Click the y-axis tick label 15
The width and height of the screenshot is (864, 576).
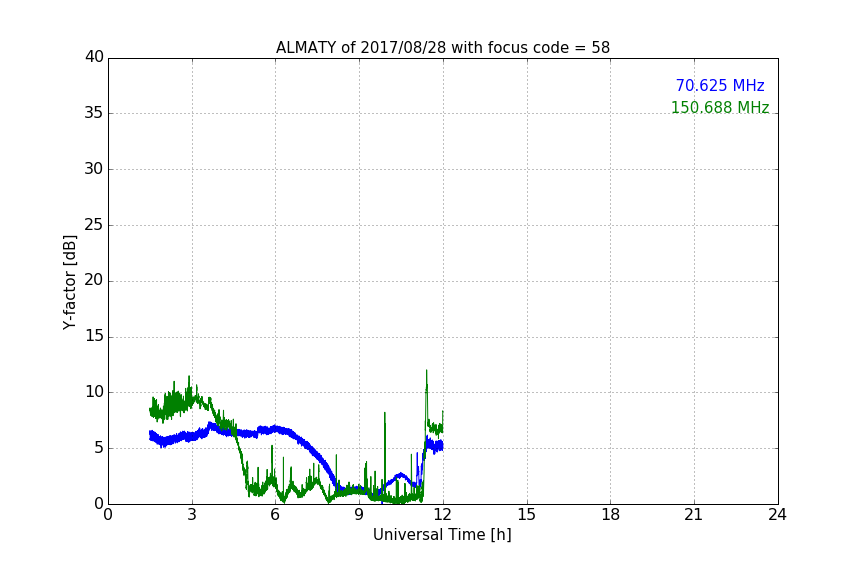[x=94, y=336]
